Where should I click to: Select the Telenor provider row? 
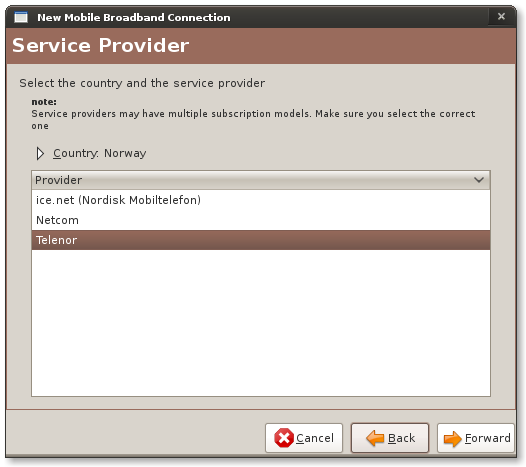261,240
